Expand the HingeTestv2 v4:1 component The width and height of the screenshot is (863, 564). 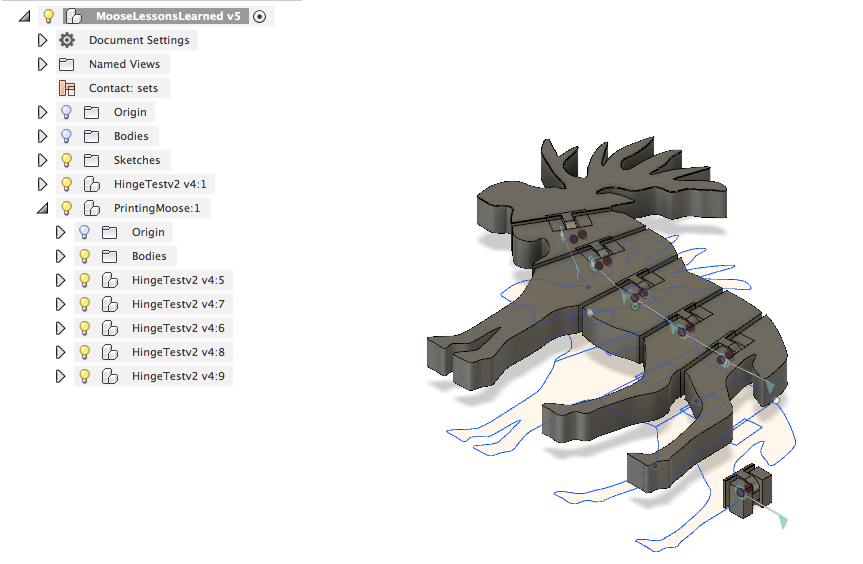(x=42, y=184)
